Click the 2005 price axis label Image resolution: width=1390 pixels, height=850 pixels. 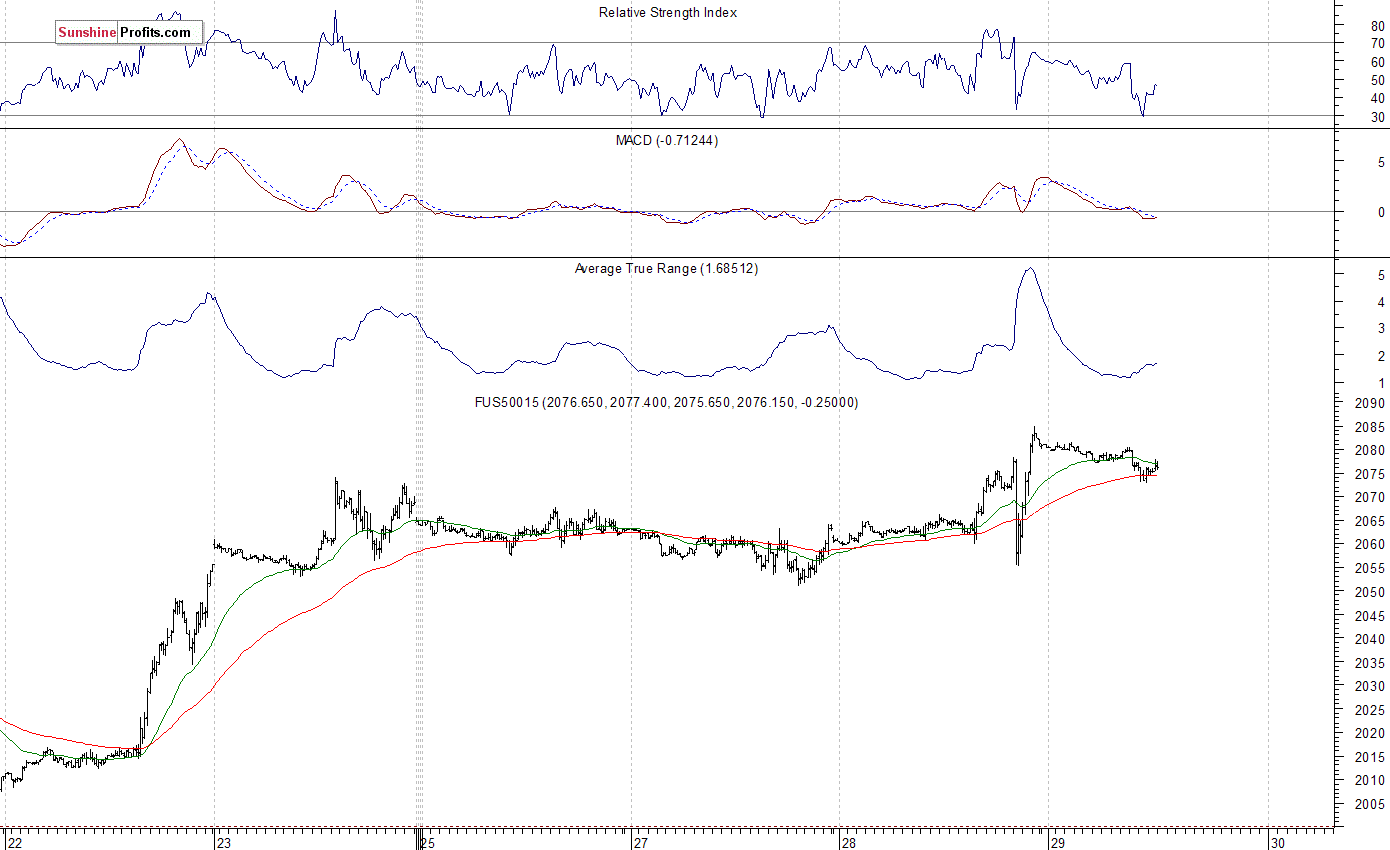point(1370,805)
